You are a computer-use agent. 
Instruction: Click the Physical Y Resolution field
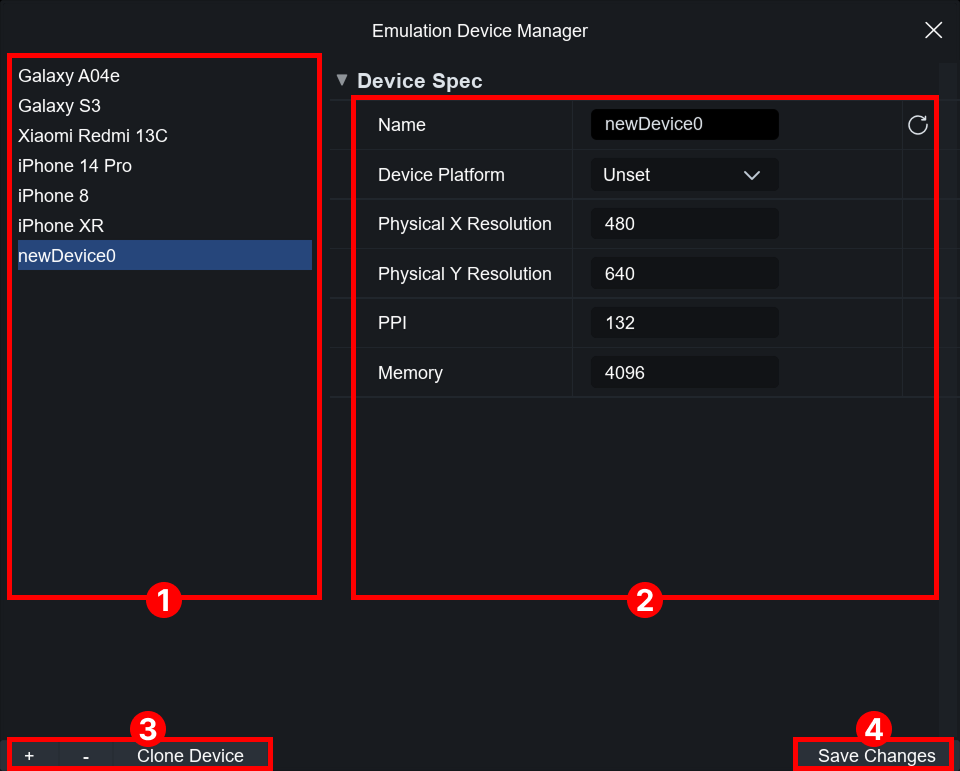684,274
